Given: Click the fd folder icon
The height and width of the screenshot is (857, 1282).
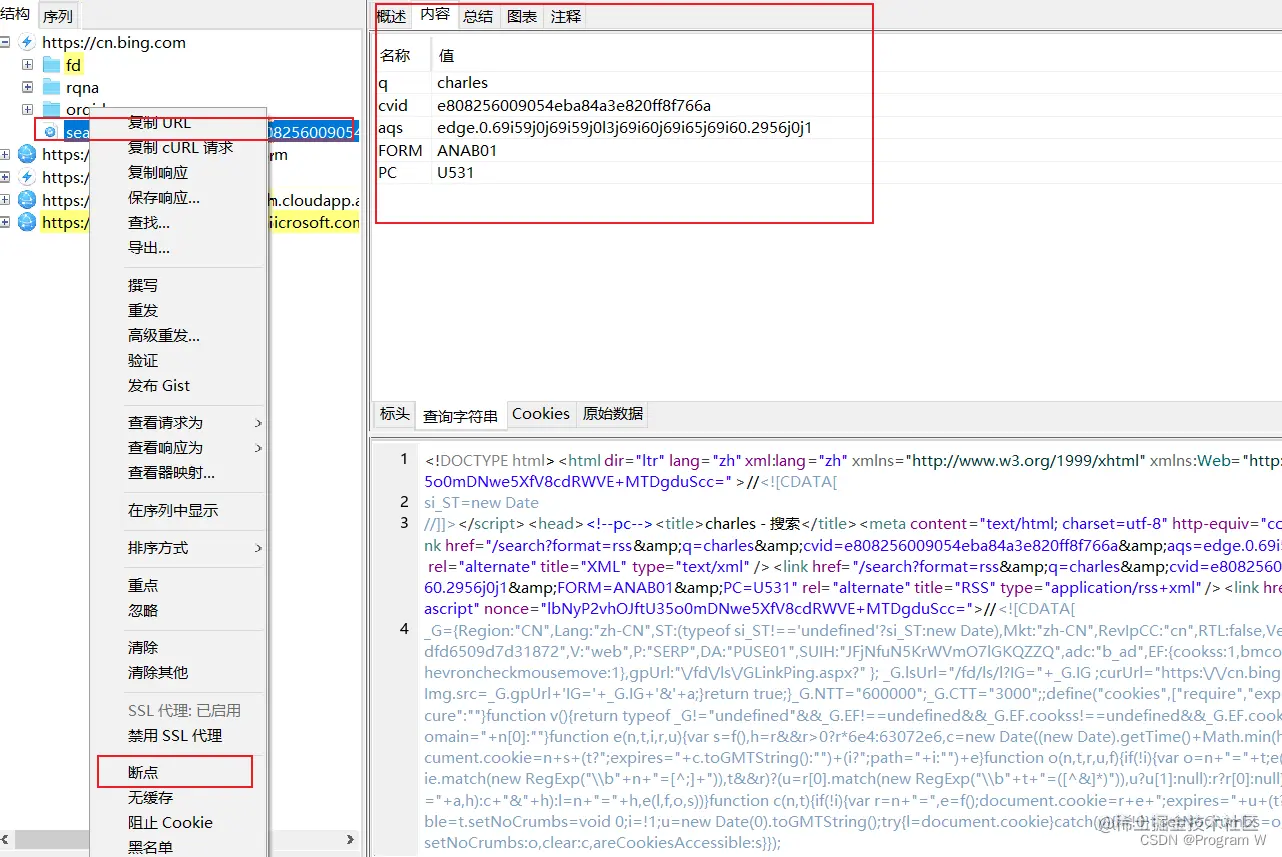Looking at the screenshot, I should (x=51, y=65).
